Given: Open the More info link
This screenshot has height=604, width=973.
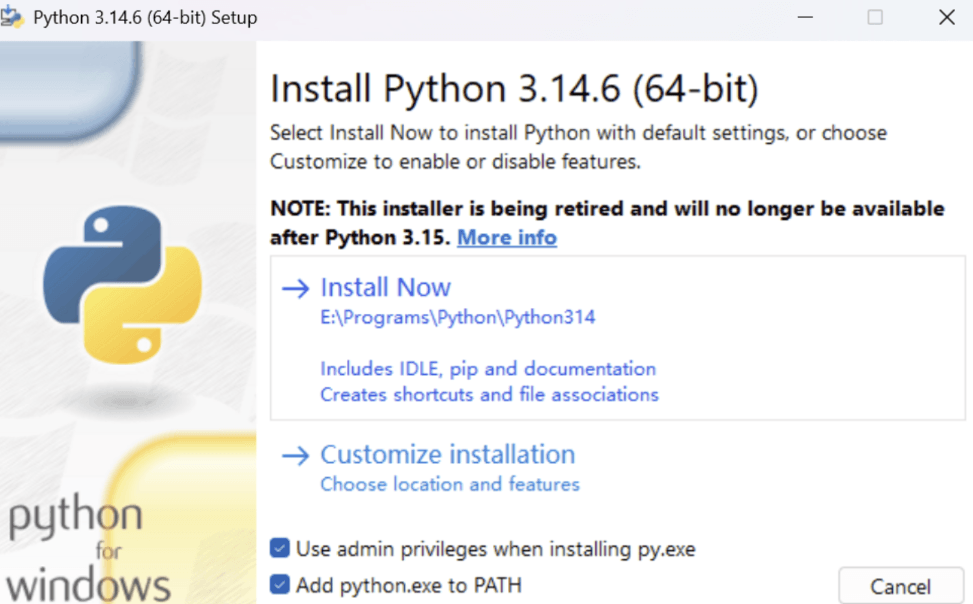Looking at the screenshot, I should 507,238.
